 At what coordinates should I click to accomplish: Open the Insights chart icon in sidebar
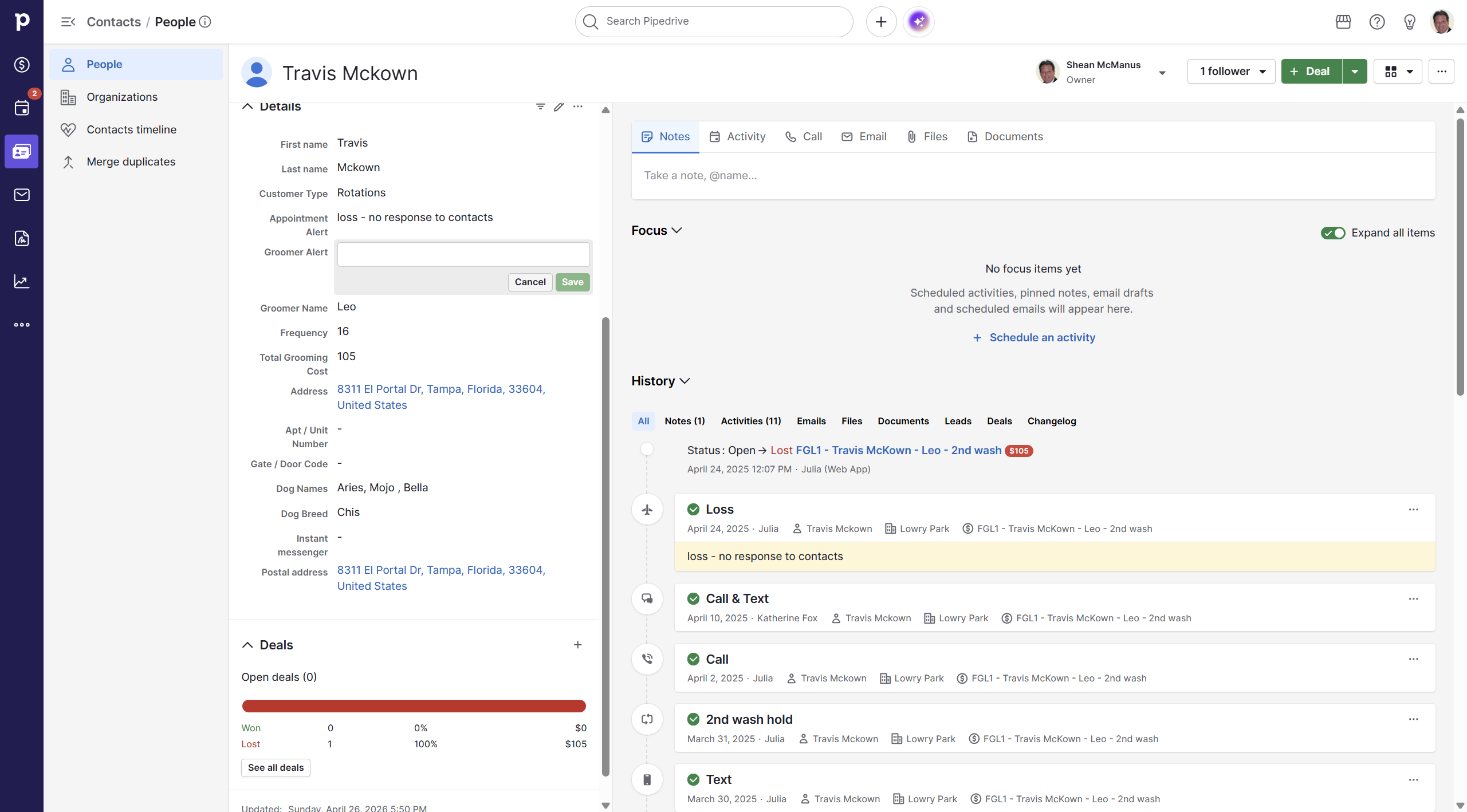pos(22,281)
